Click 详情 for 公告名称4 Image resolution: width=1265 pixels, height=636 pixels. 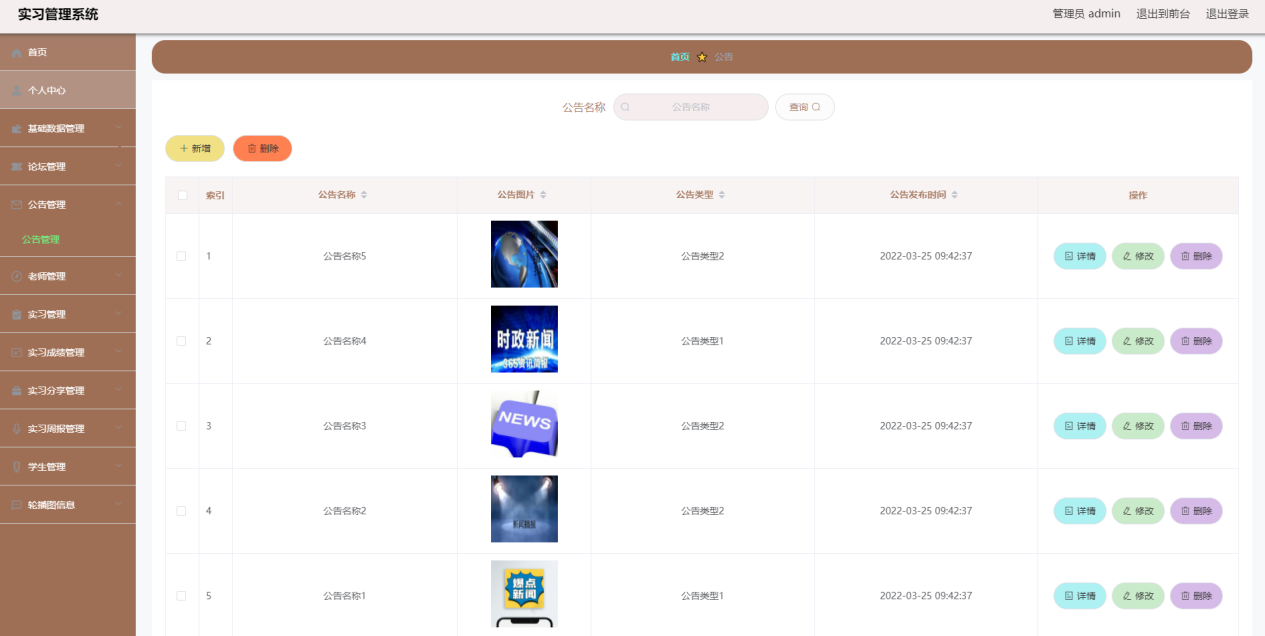(1079, 340)
